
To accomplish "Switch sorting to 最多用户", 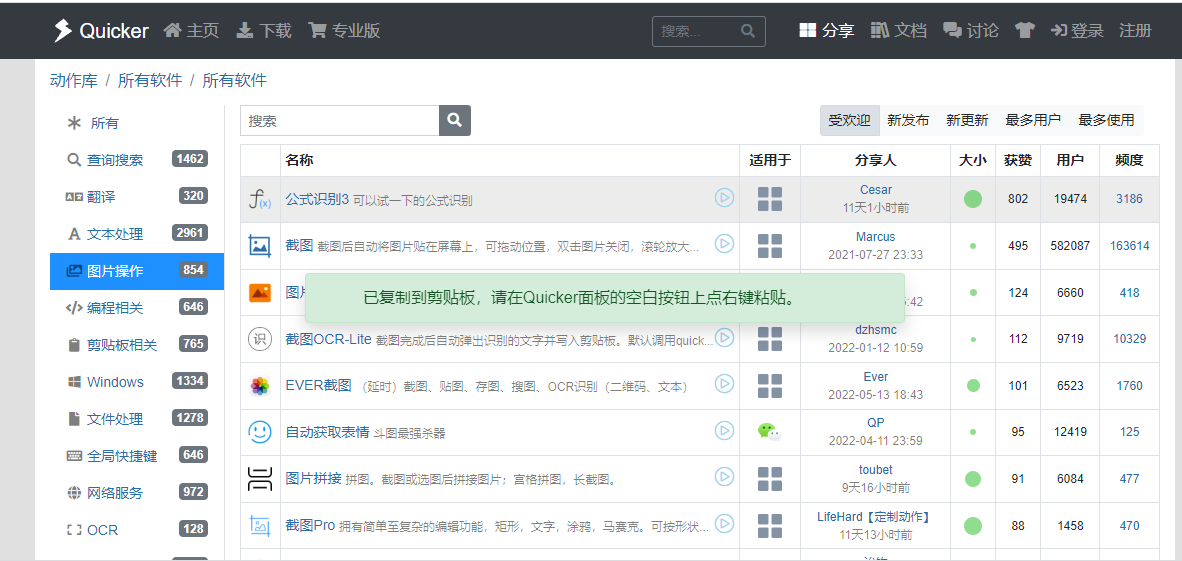I will coord(1033,120).
